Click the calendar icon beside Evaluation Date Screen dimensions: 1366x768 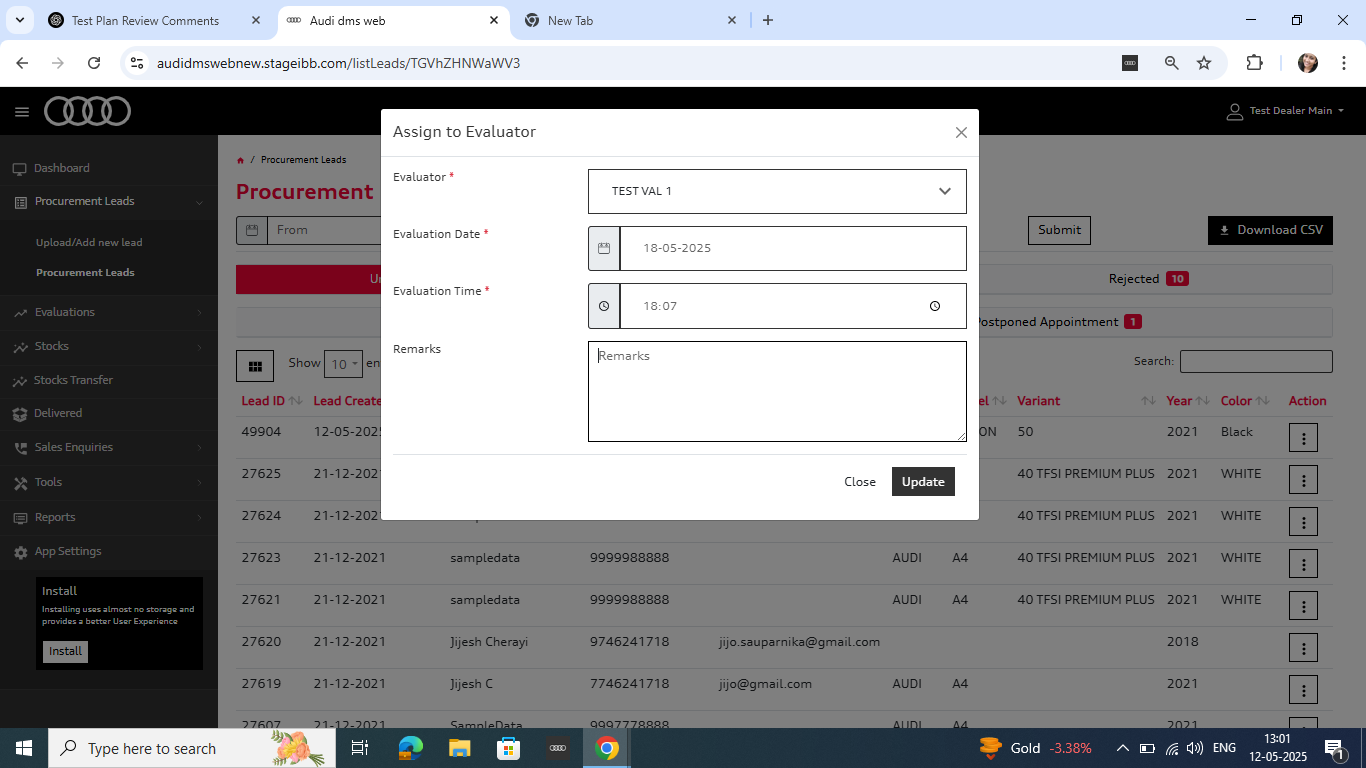tap(604, 248)
